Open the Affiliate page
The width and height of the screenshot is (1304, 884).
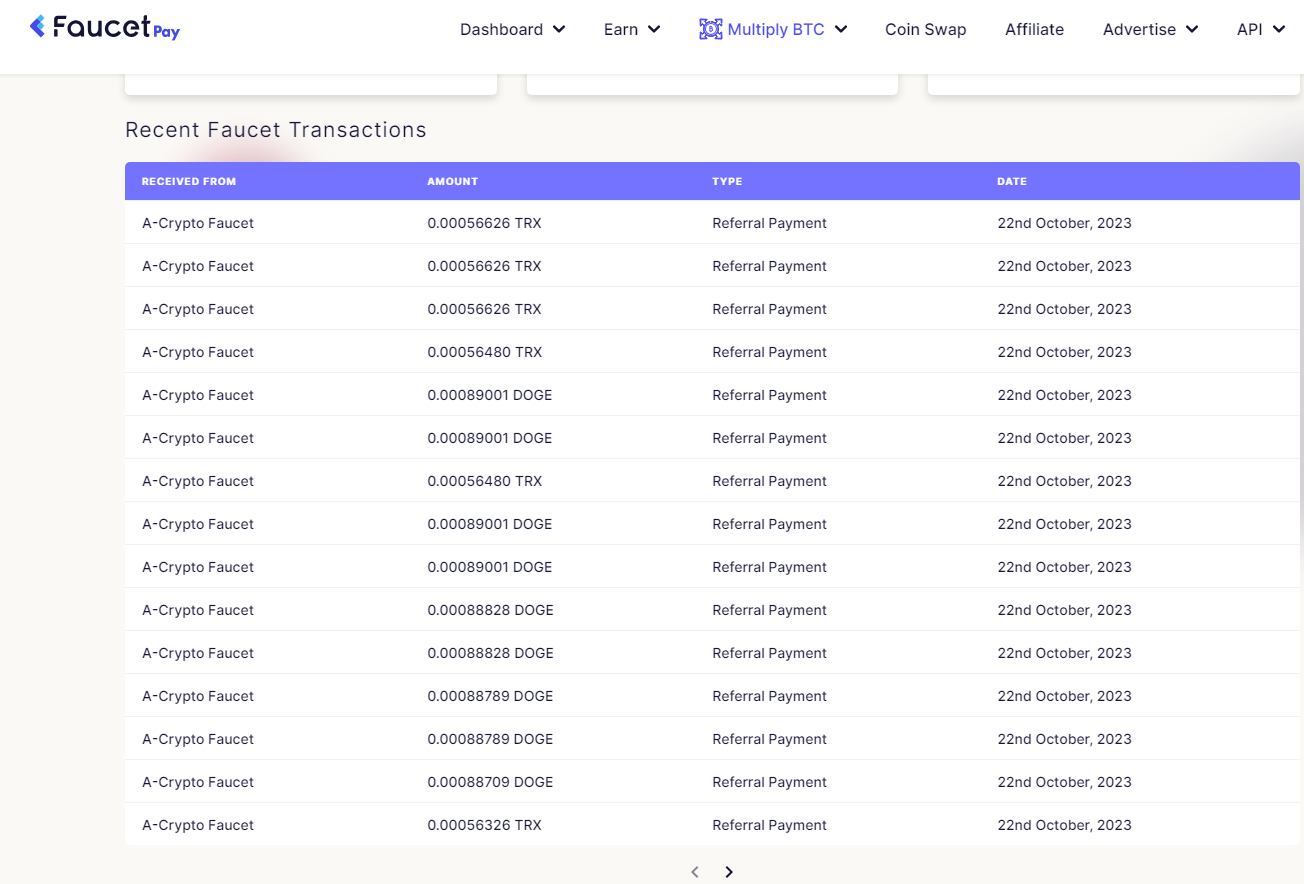pos(1034,29)
